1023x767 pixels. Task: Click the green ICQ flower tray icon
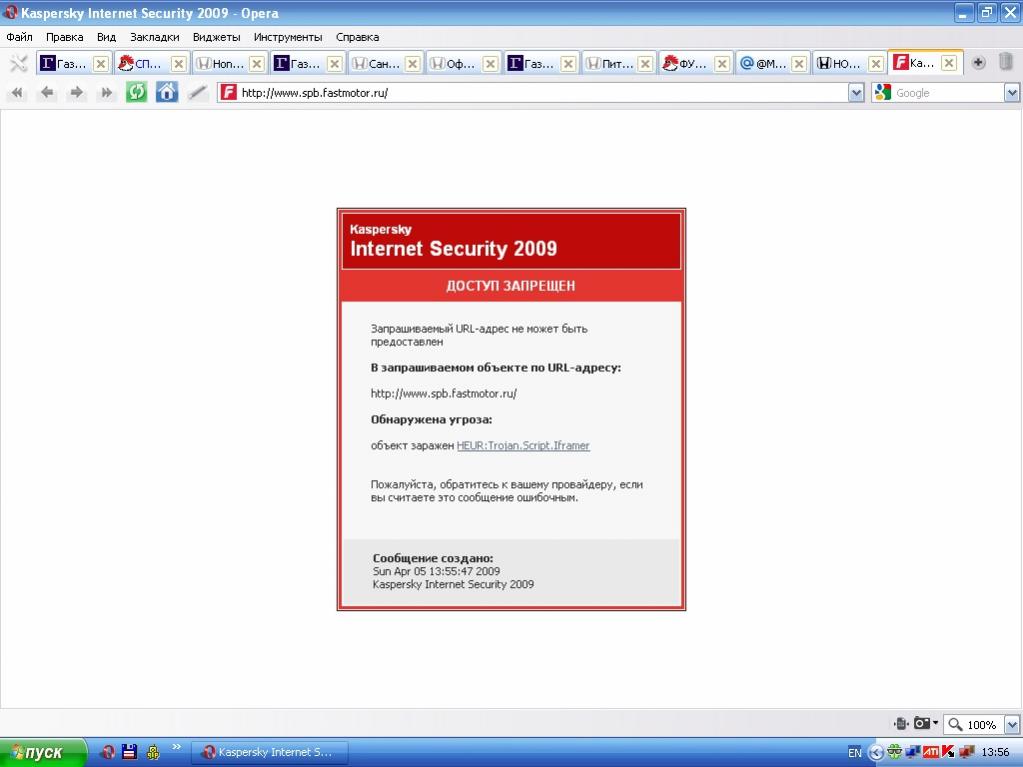tap(894, 753)
